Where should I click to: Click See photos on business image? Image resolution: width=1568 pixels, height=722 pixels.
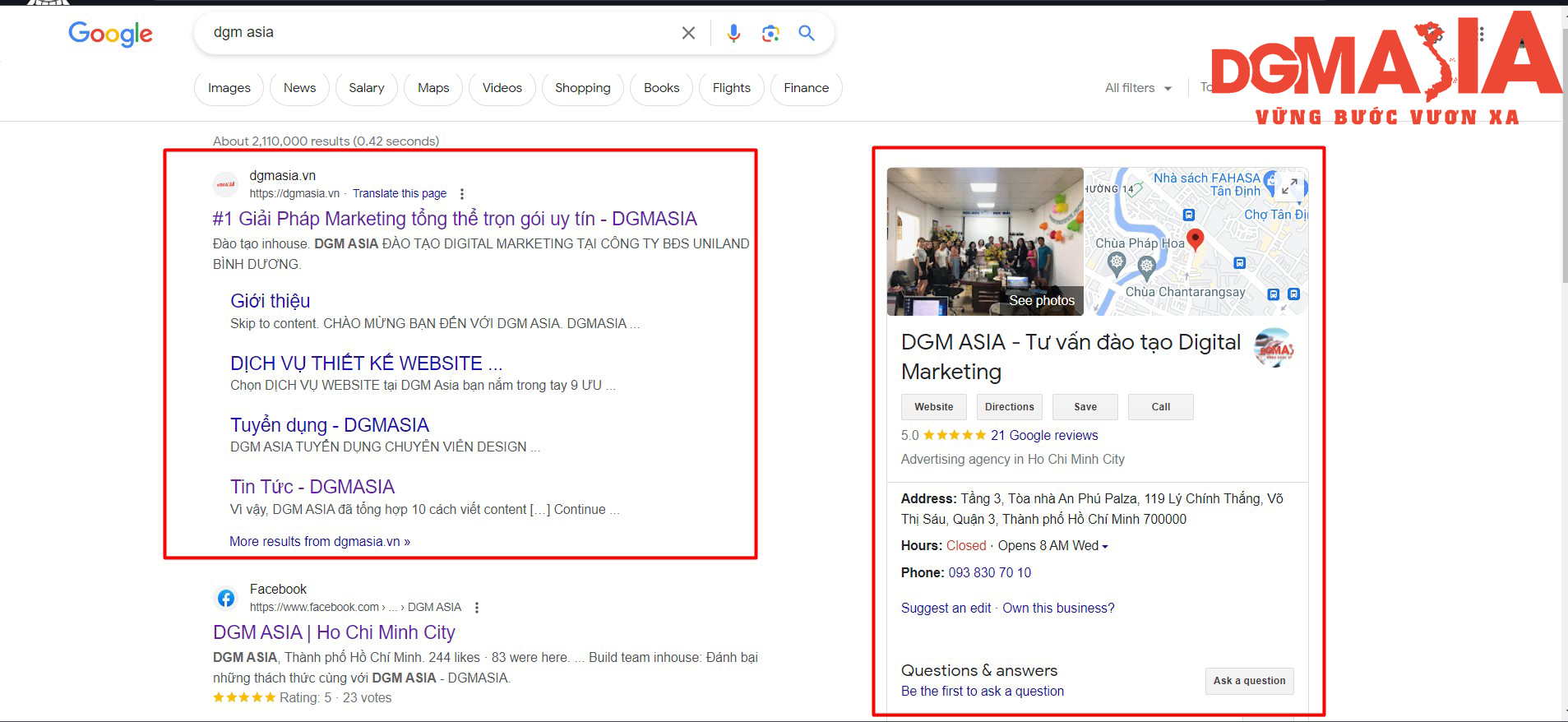1042,301
